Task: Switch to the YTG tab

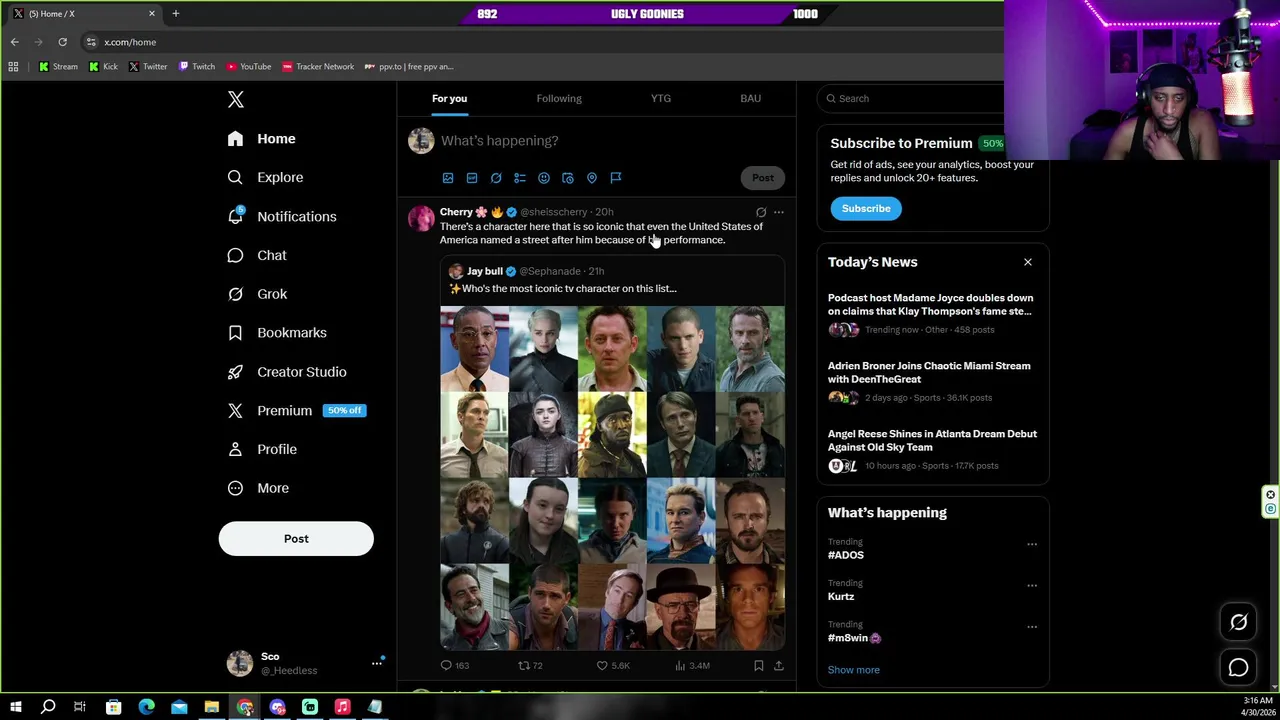Action: 661,98
